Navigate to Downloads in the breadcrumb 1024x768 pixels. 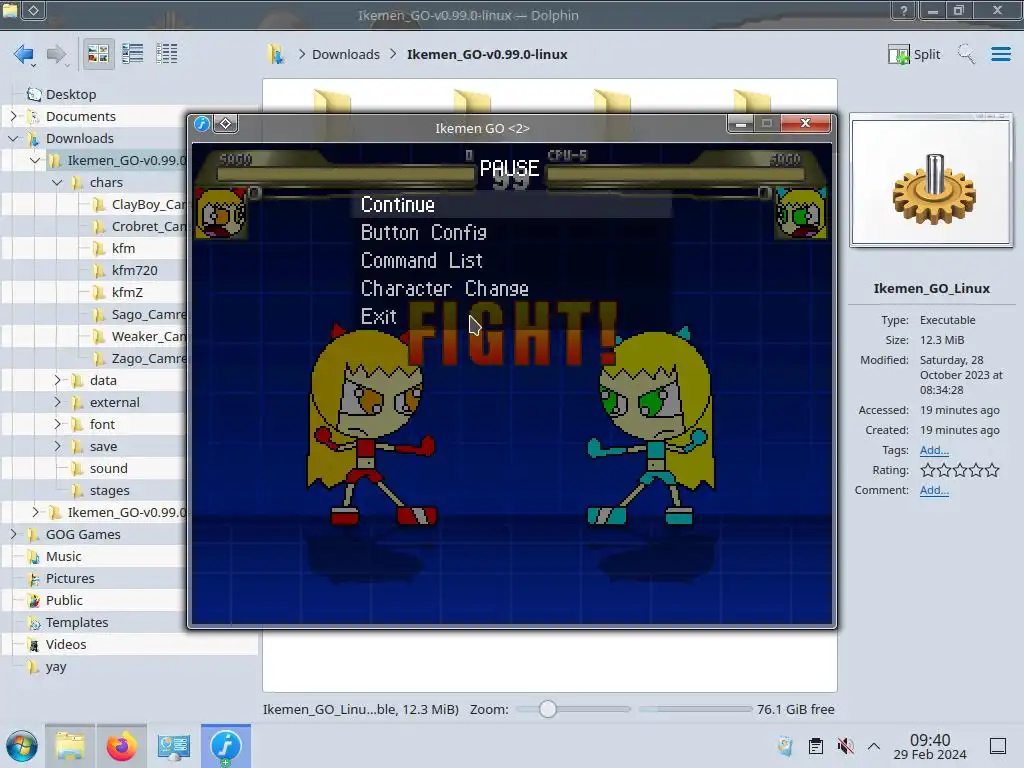click(x=345, y=54)
